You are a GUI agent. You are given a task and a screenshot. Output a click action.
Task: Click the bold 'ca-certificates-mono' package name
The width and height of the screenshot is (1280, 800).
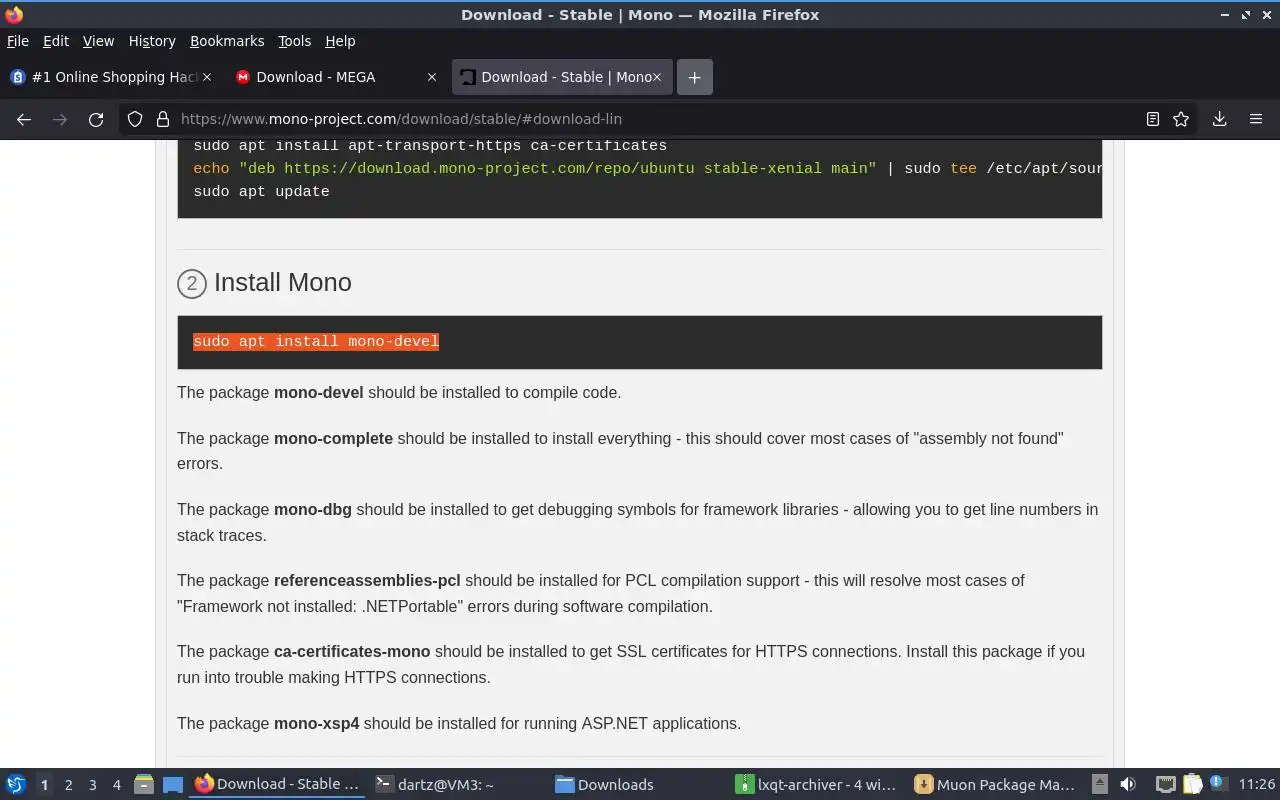point(352,652)
